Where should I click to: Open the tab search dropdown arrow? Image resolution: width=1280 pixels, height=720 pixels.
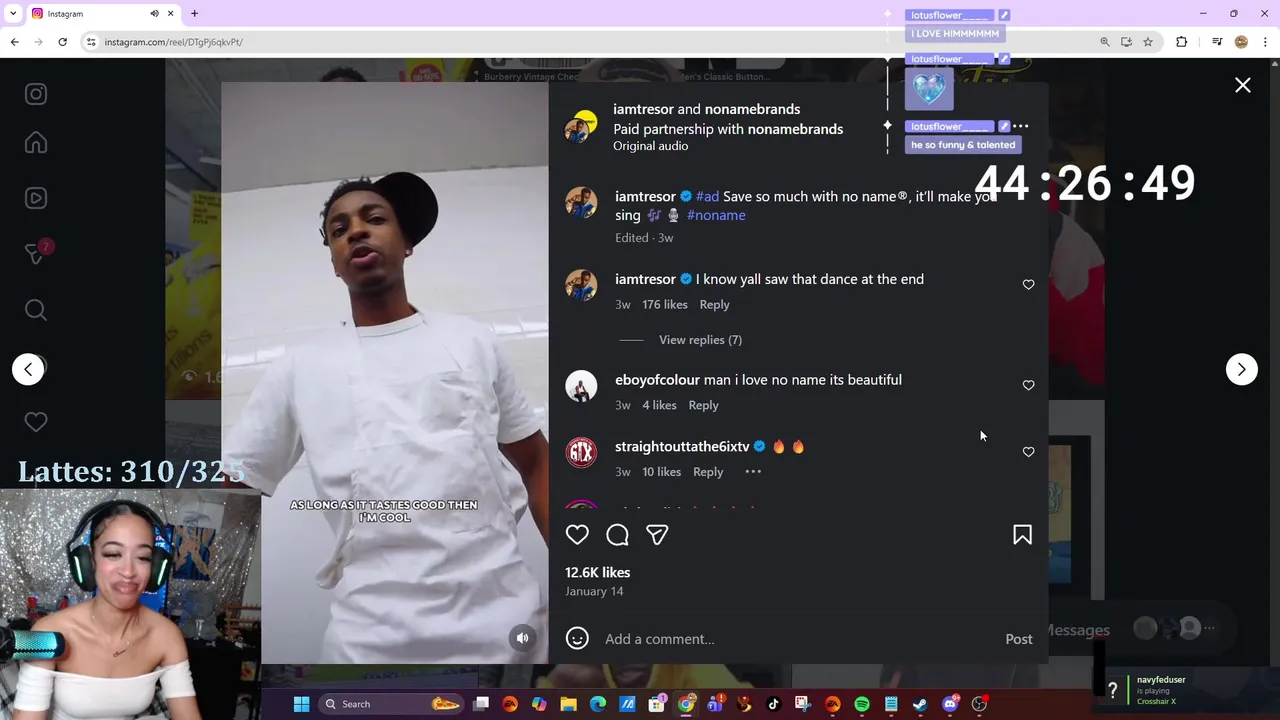coord(13,14)
